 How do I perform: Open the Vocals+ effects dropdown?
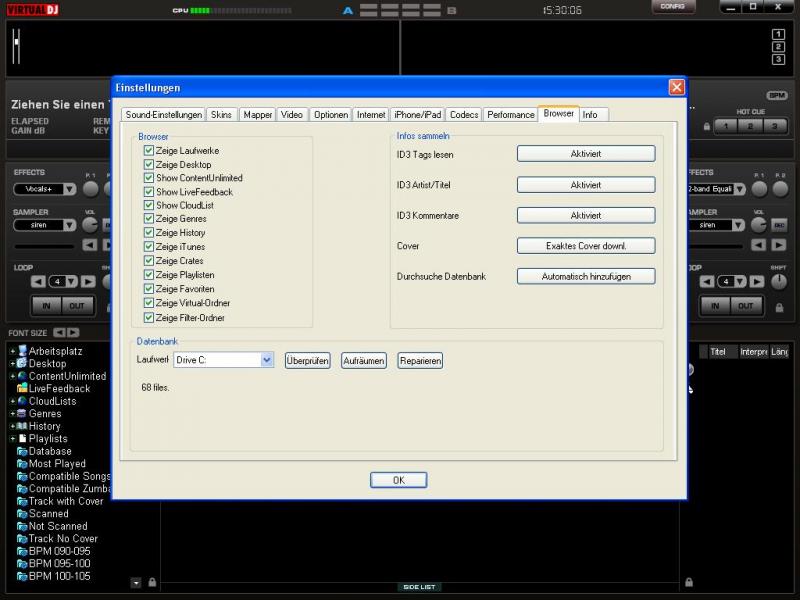tap(69, 189)
